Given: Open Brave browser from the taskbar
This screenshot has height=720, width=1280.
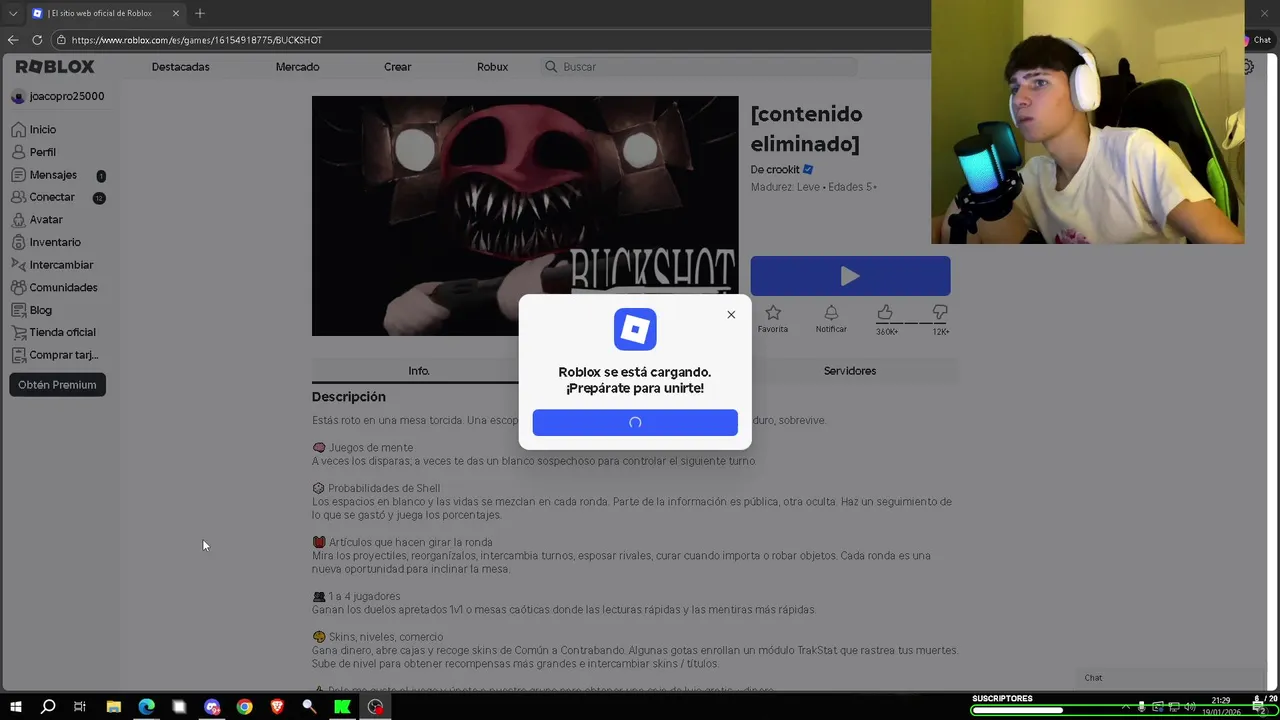Looking at the screenshot, I should point(277,707).
